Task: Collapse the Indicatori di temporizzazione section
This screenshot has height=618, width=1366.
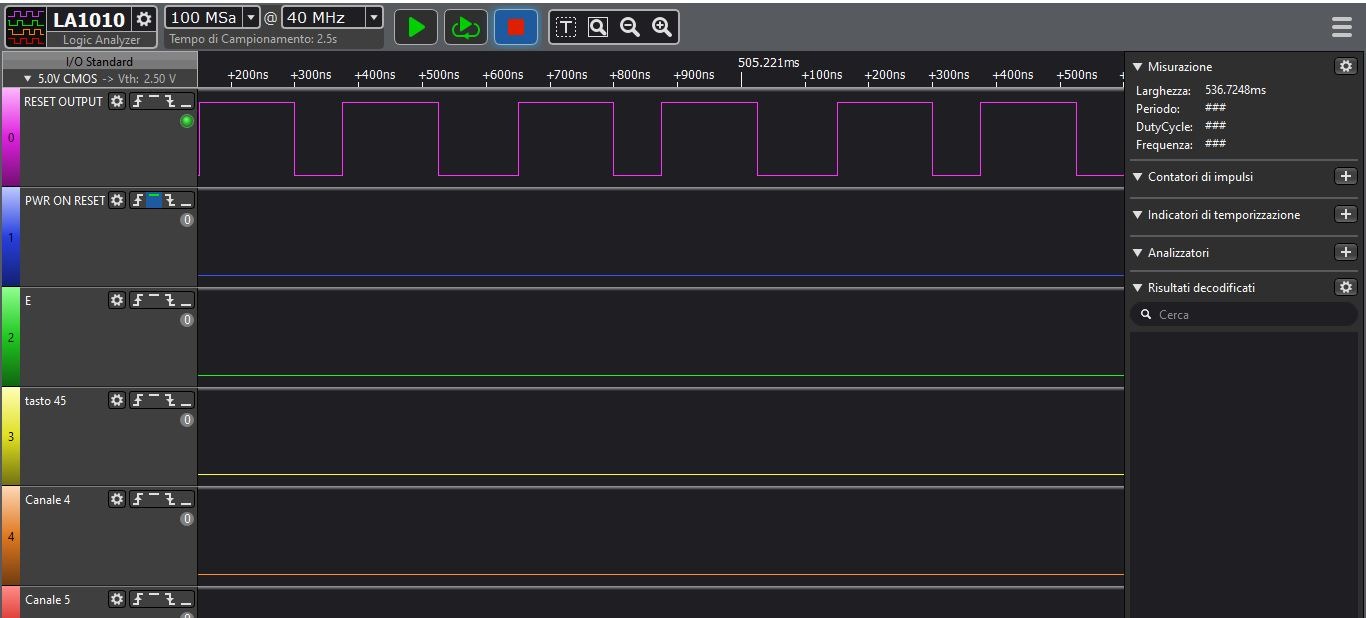Action: tap(1137, 215)
